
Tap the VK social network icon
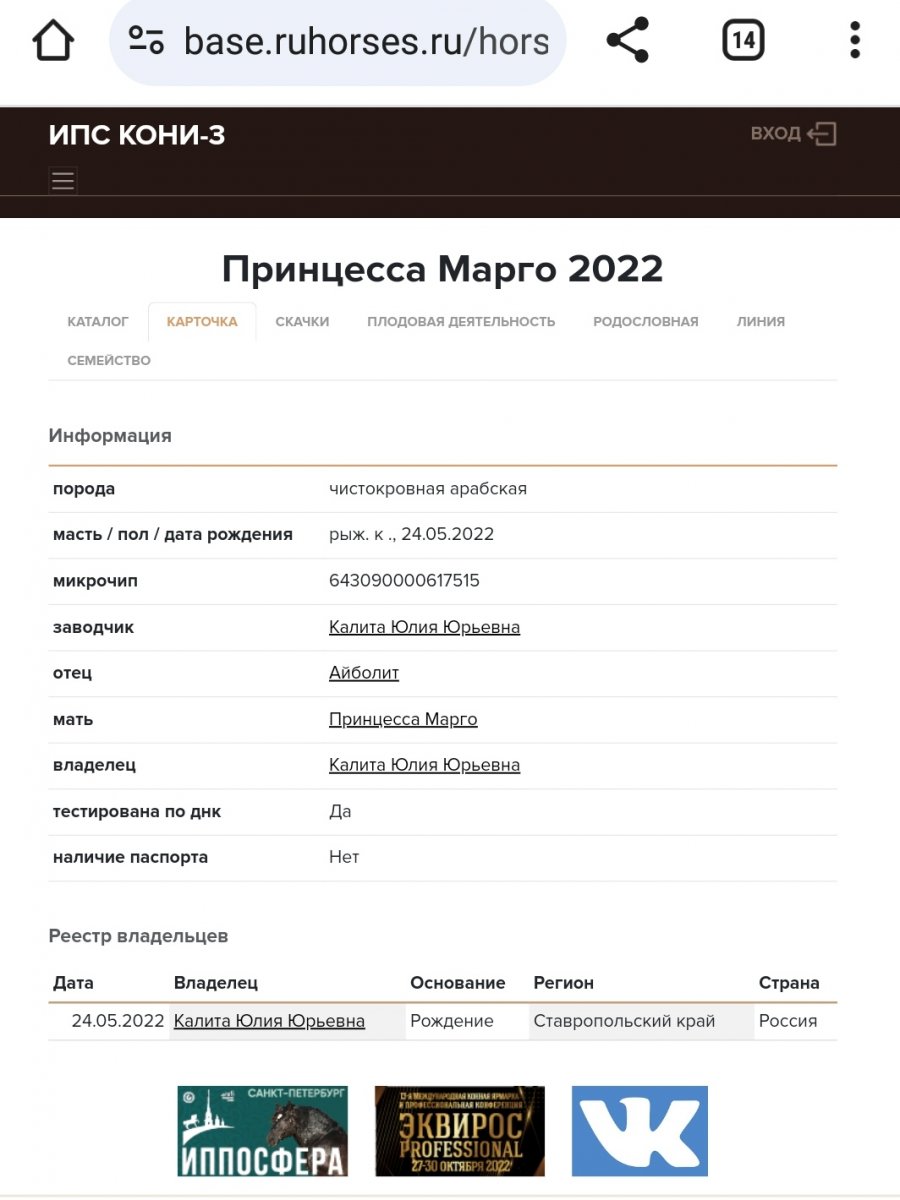pyautogui.click(x=639, y=1131)
